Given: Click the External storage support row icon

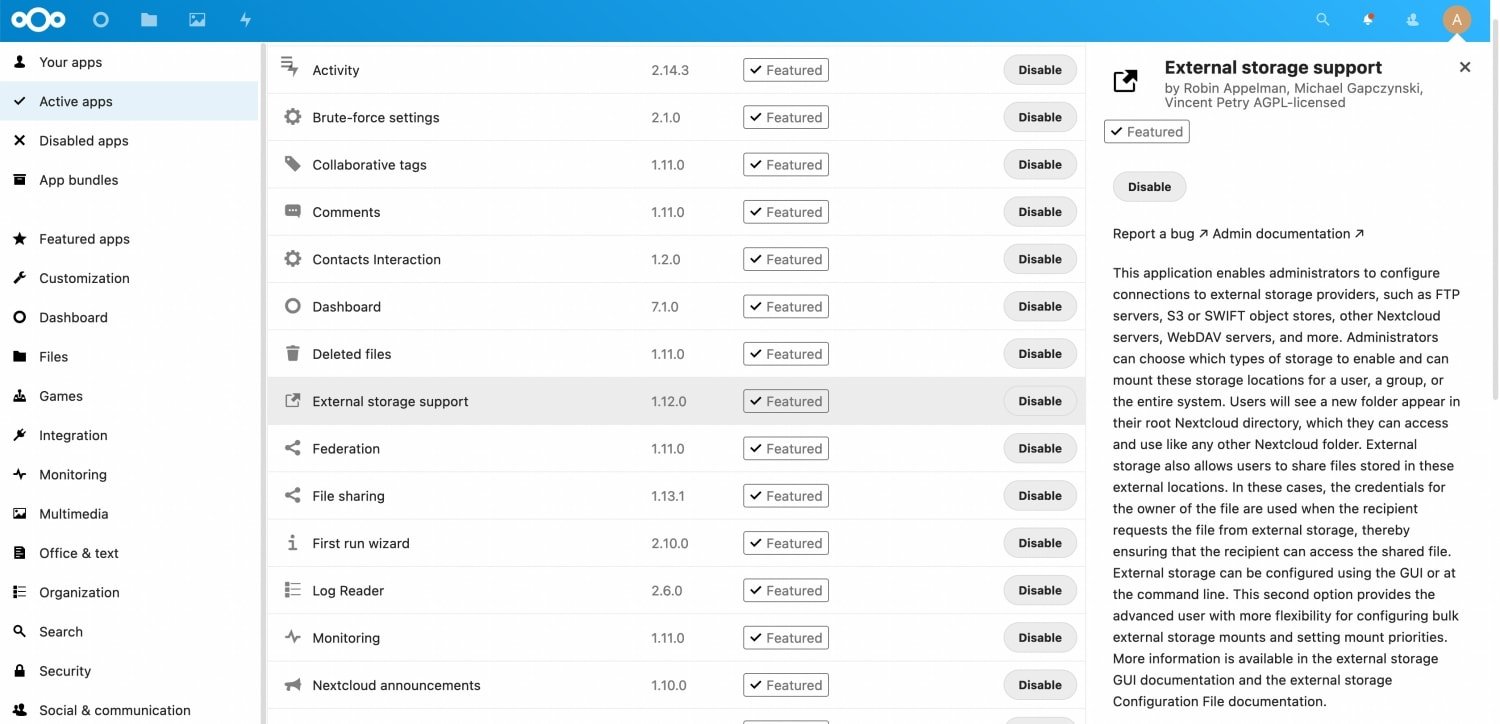Looking at the screenshot, I should 292,401.
